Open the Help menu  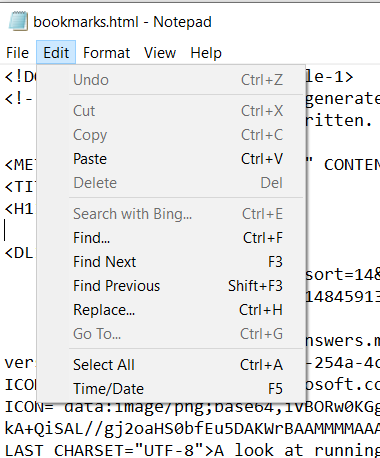(x=206, y=53)
